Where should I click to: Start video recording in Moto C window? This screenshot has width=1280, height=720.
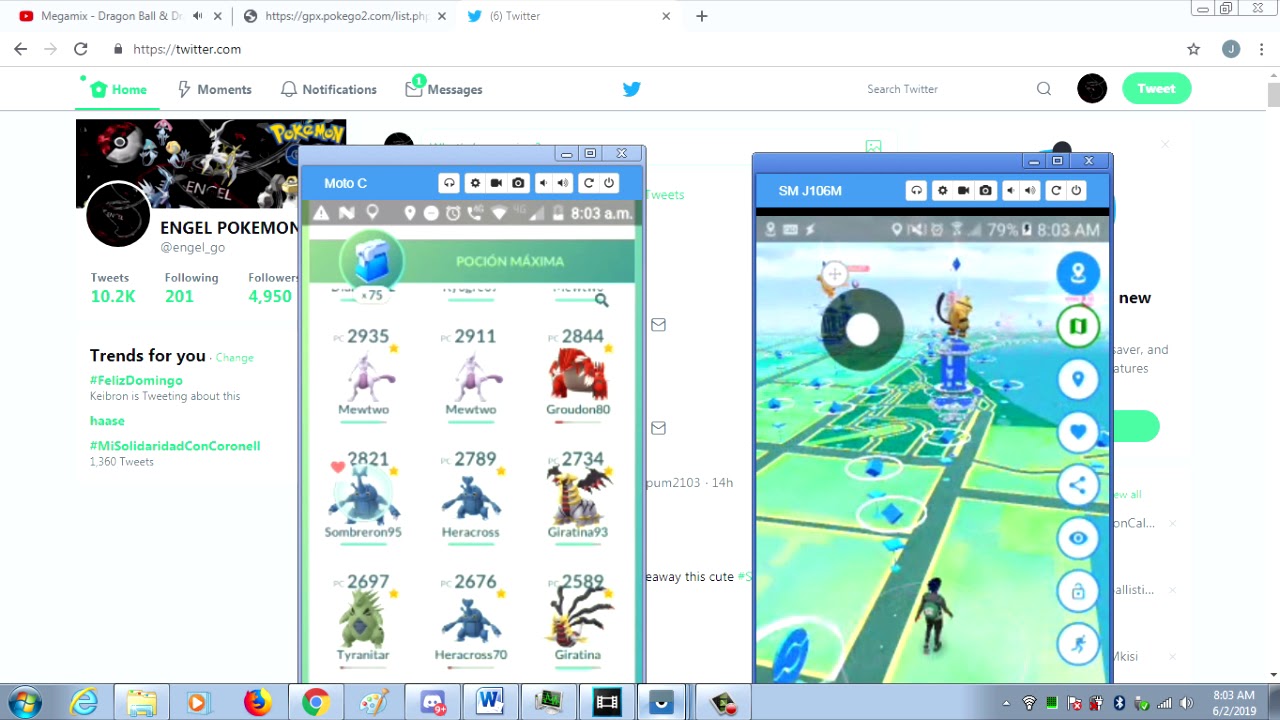[496, 183]
